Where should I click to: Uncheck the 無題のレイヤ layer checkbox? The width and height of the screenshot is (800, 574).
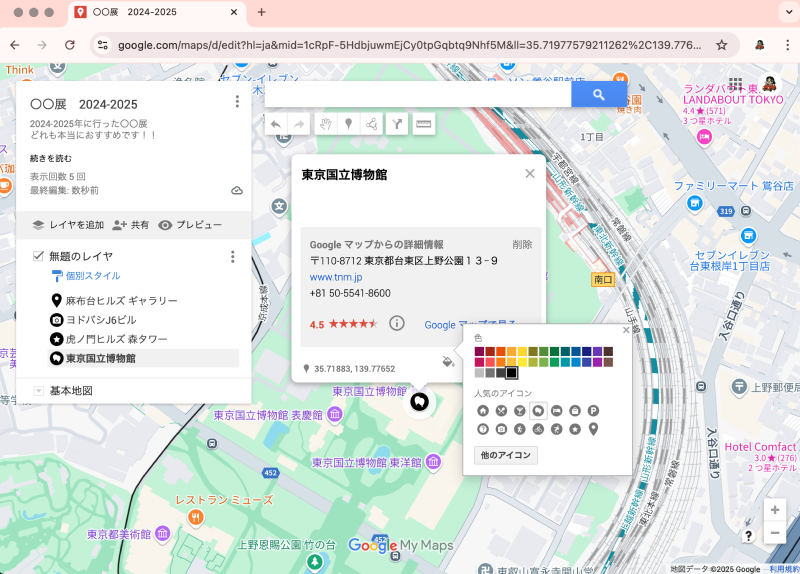click(38, 256)
